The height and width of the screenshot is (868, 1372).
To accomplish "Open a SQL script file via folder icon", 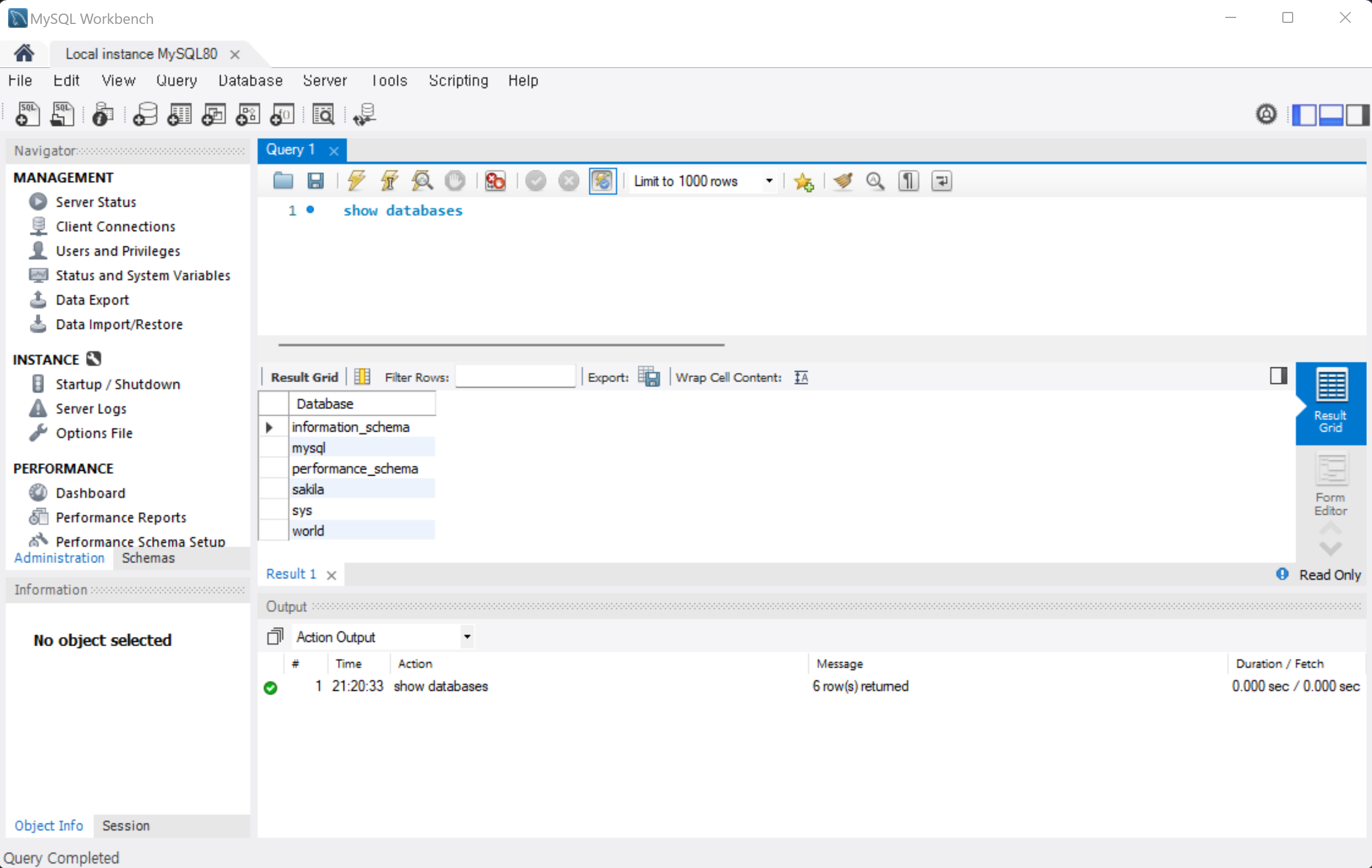I will pyautogui.click(x=283, y=181).
